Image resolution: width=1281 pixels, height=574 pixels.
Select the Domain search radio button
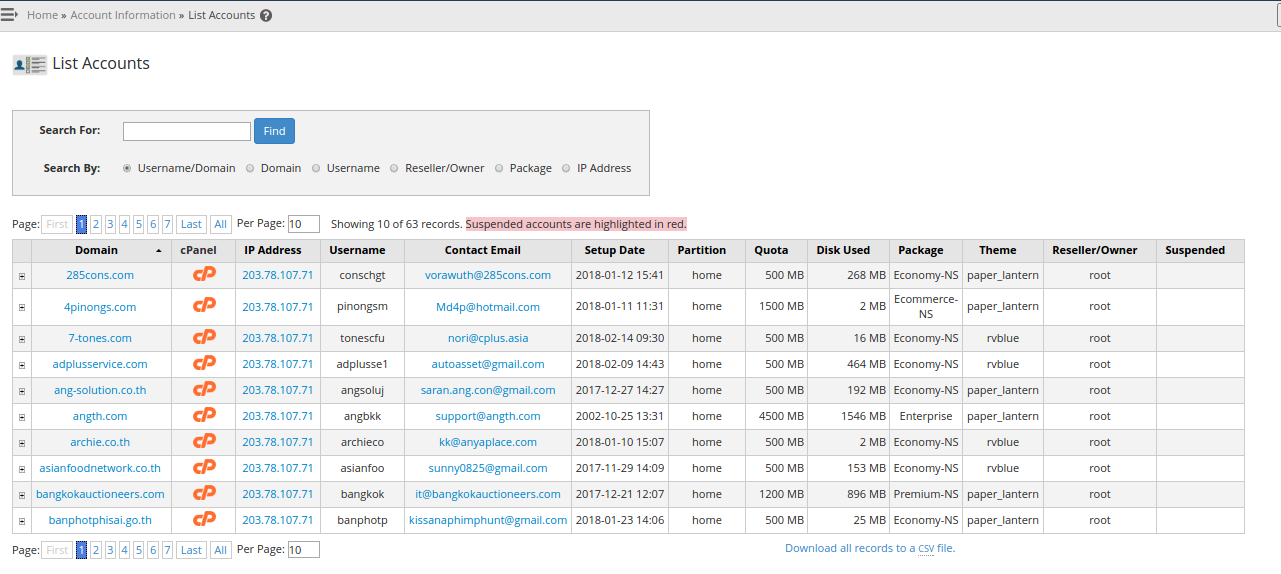click(250, 169)
